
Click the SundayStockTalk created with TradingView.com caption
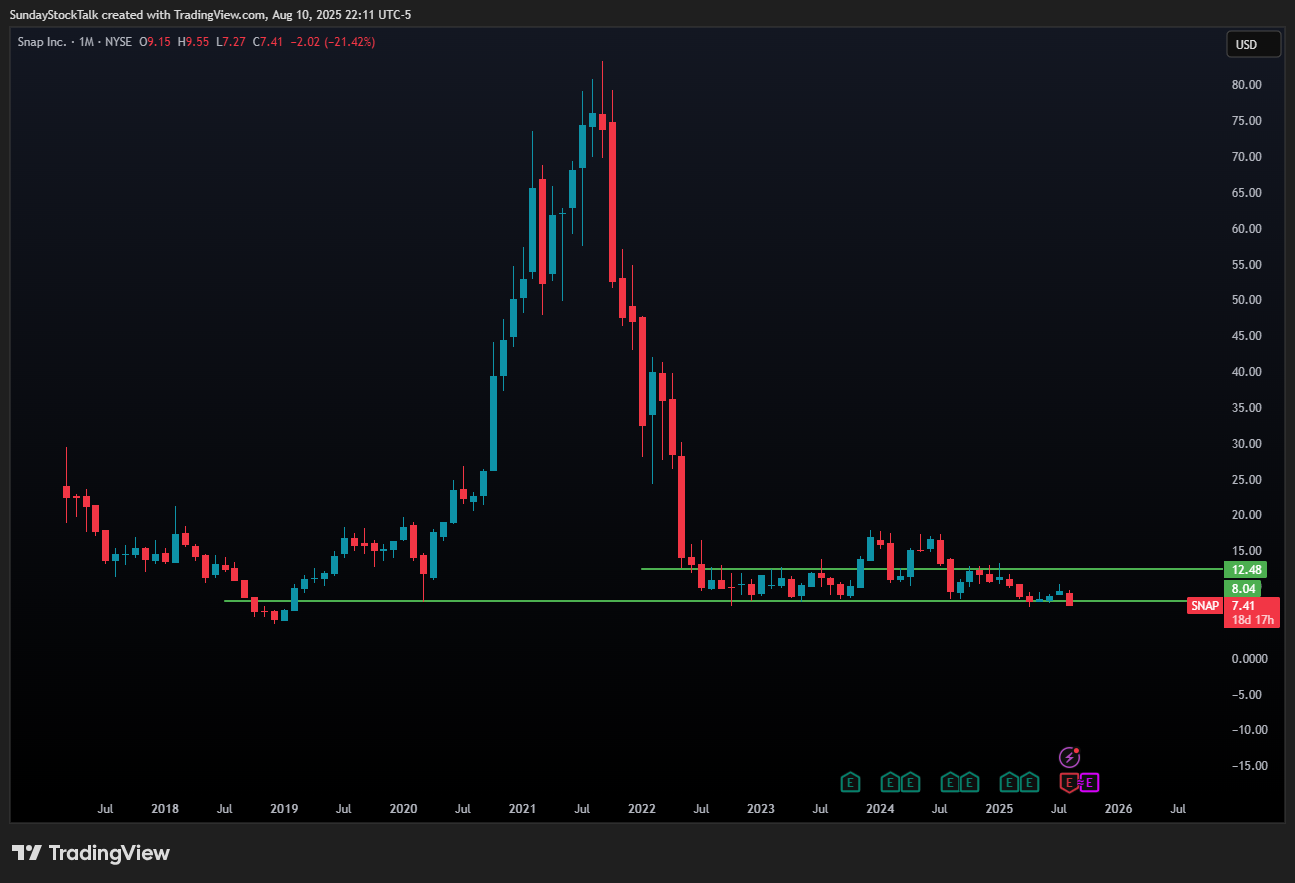tap(138, 14)
